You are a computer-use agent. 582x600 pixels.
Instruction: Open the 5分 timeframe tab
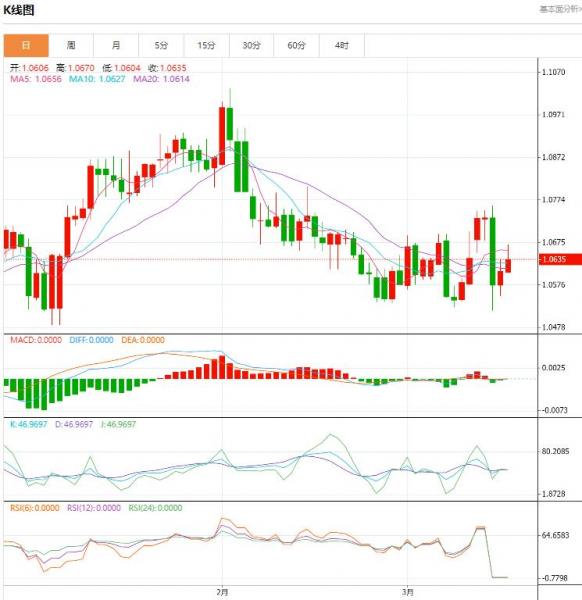click(161, 46)
